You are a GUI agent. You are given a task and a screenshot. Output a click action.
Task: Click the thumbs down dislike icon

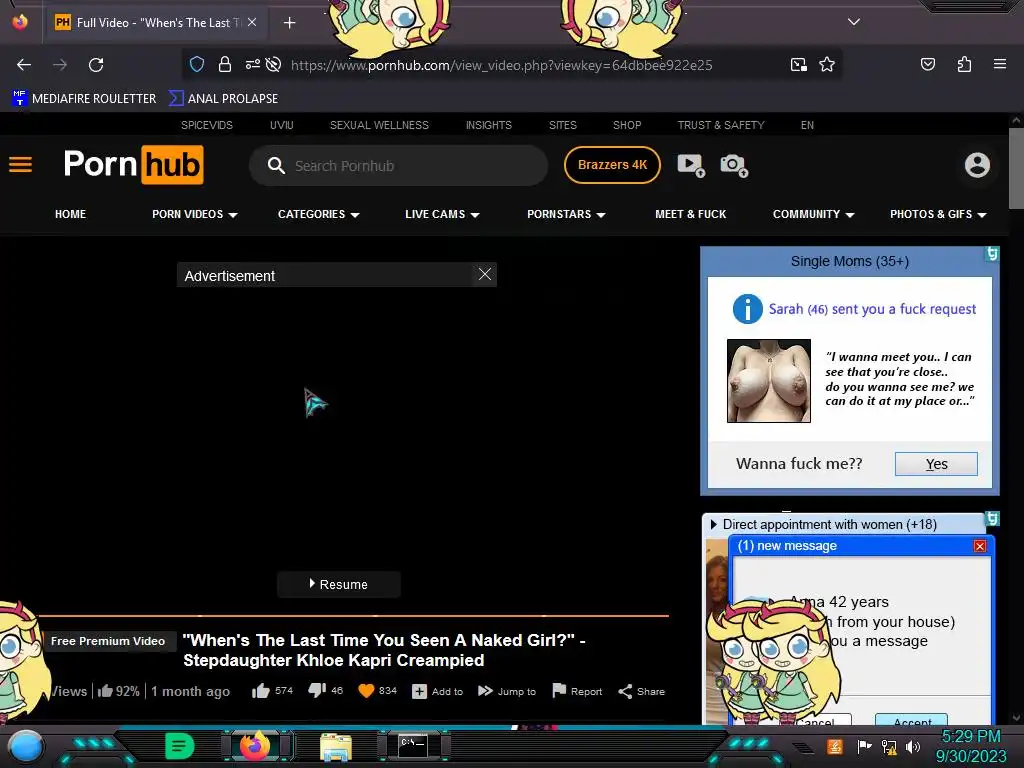tap(317, 691)
